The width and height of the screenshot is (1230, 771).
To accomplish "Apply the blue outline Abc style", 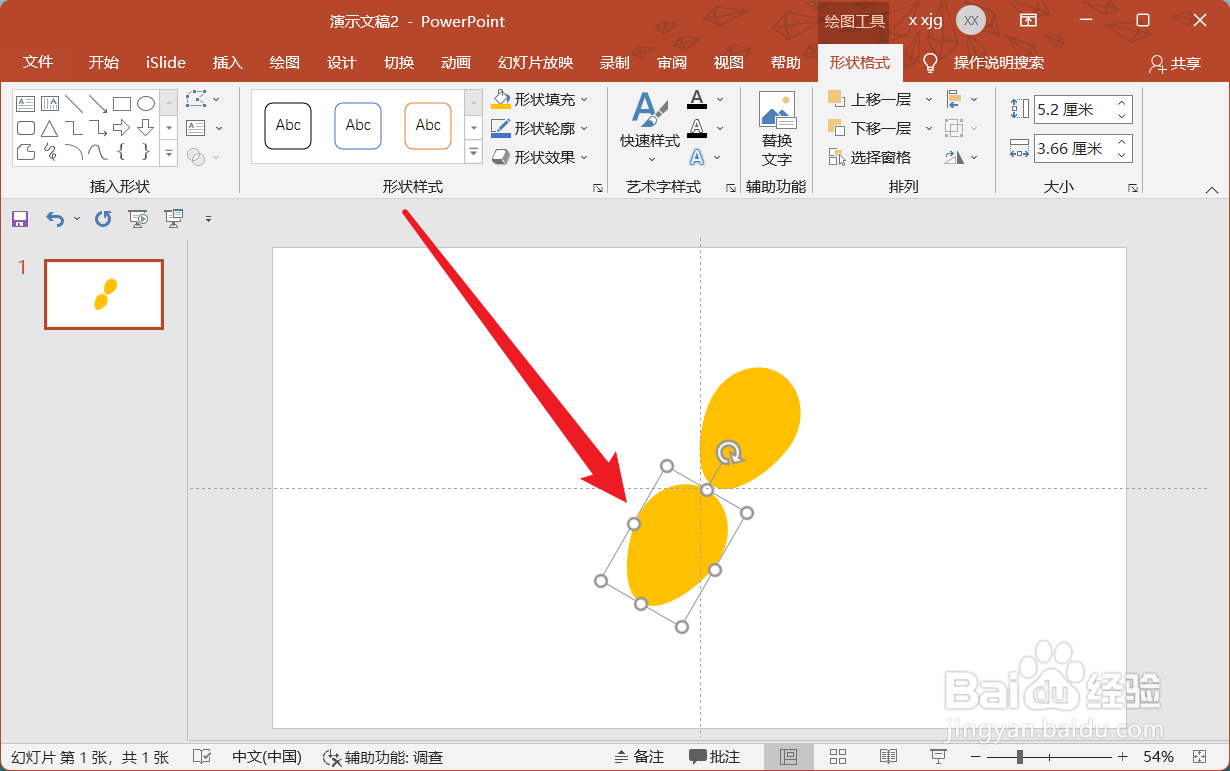I will [x=358, y=126].
